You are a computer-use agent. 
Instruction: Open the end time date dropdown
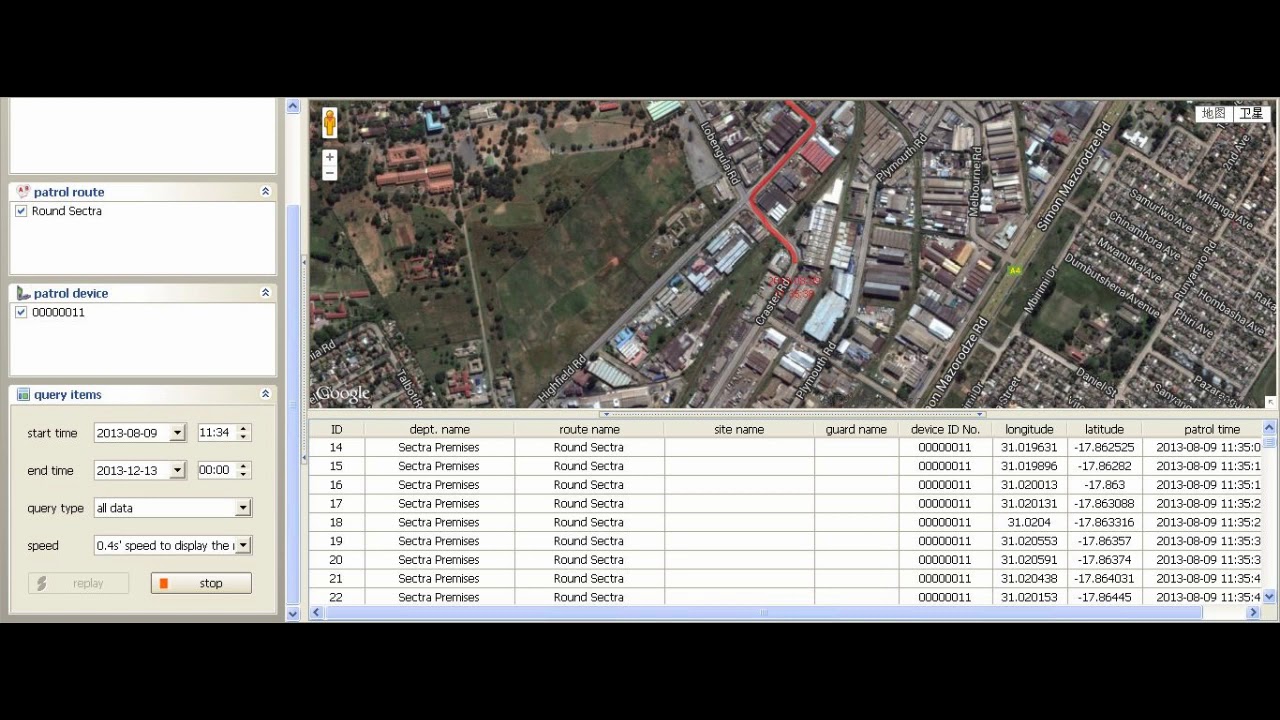[177, 470]
